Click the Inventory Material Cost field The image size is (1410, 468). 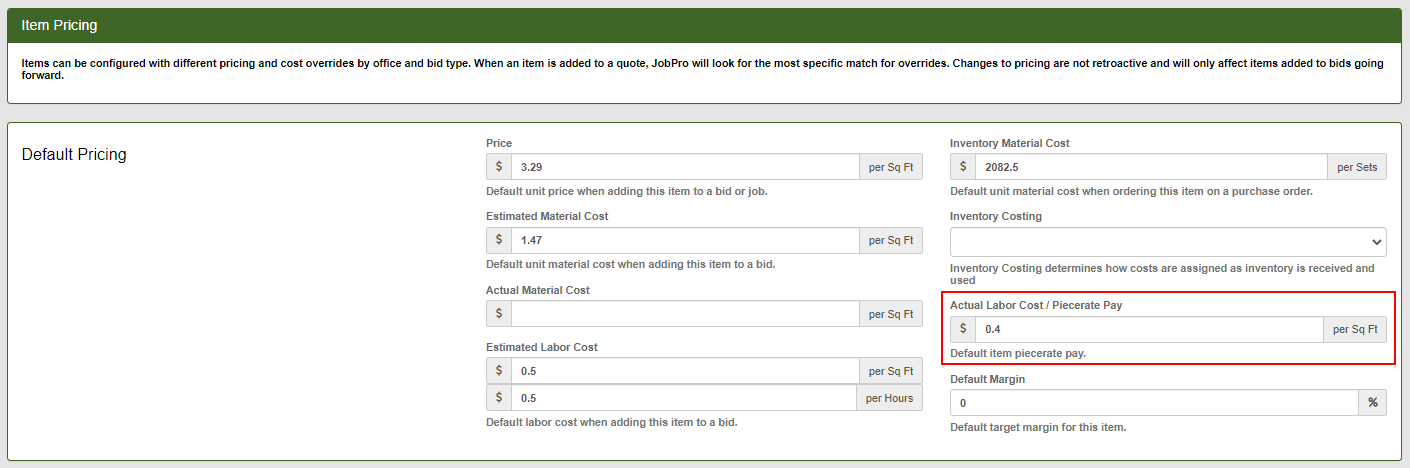tap(1150, 167)
